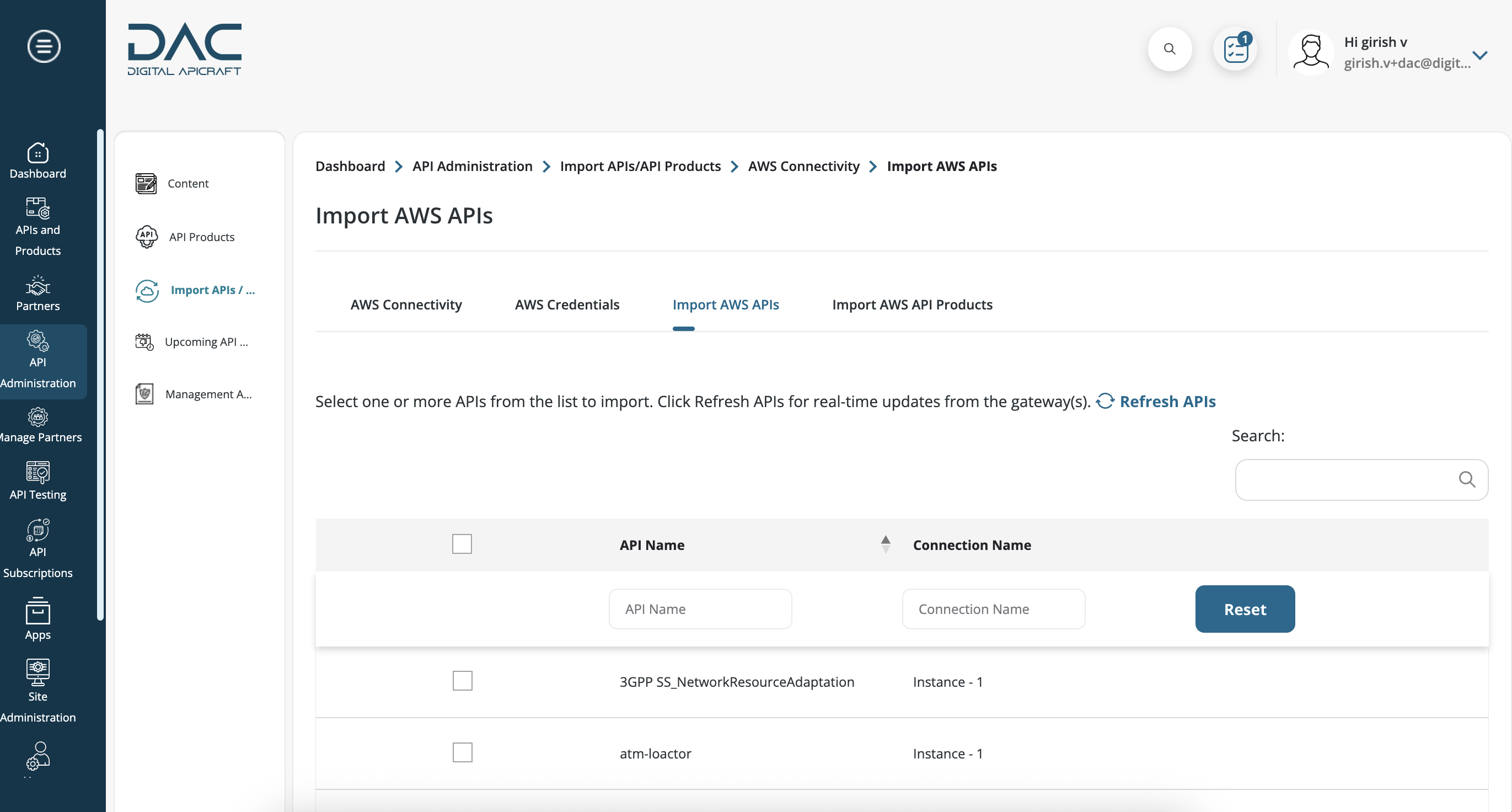Expand the user account dropdown arrow

pyautogui.click(x=1479, y=55)
